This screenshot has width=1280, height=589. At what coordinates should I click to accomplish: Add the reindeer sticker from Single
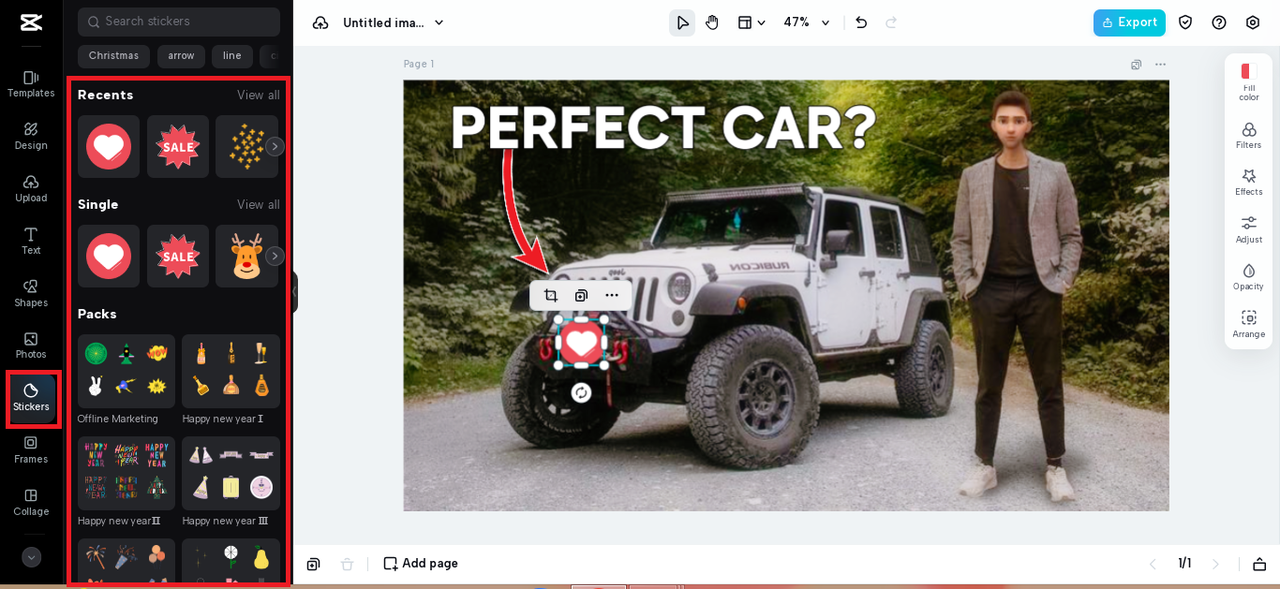pyautogui.click(x=246, y=256)
